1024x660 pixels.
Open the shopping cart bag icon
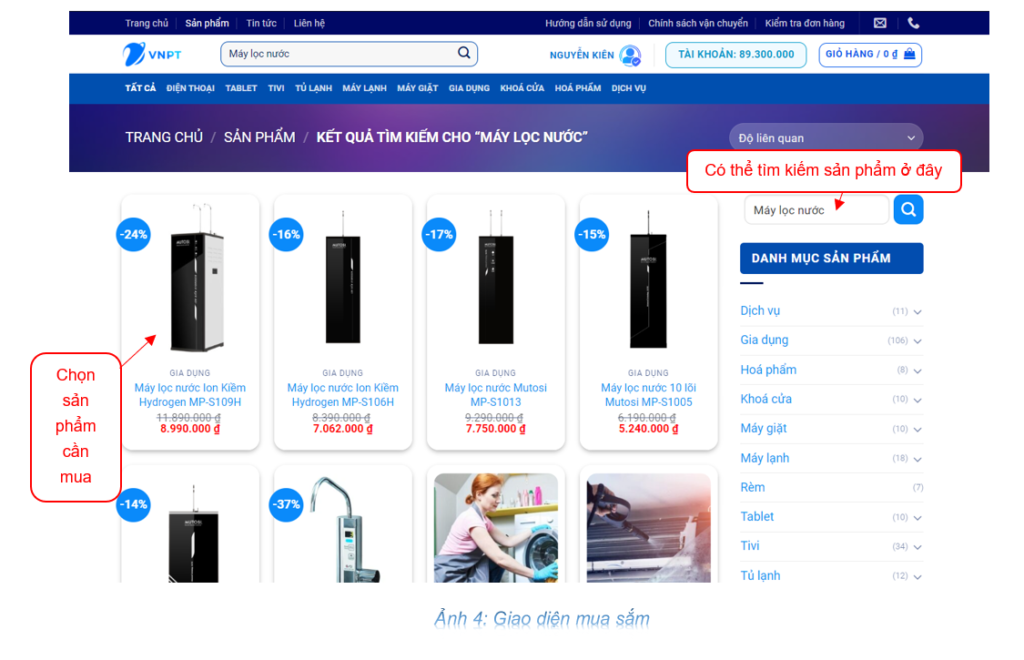[x=909, y=54]
